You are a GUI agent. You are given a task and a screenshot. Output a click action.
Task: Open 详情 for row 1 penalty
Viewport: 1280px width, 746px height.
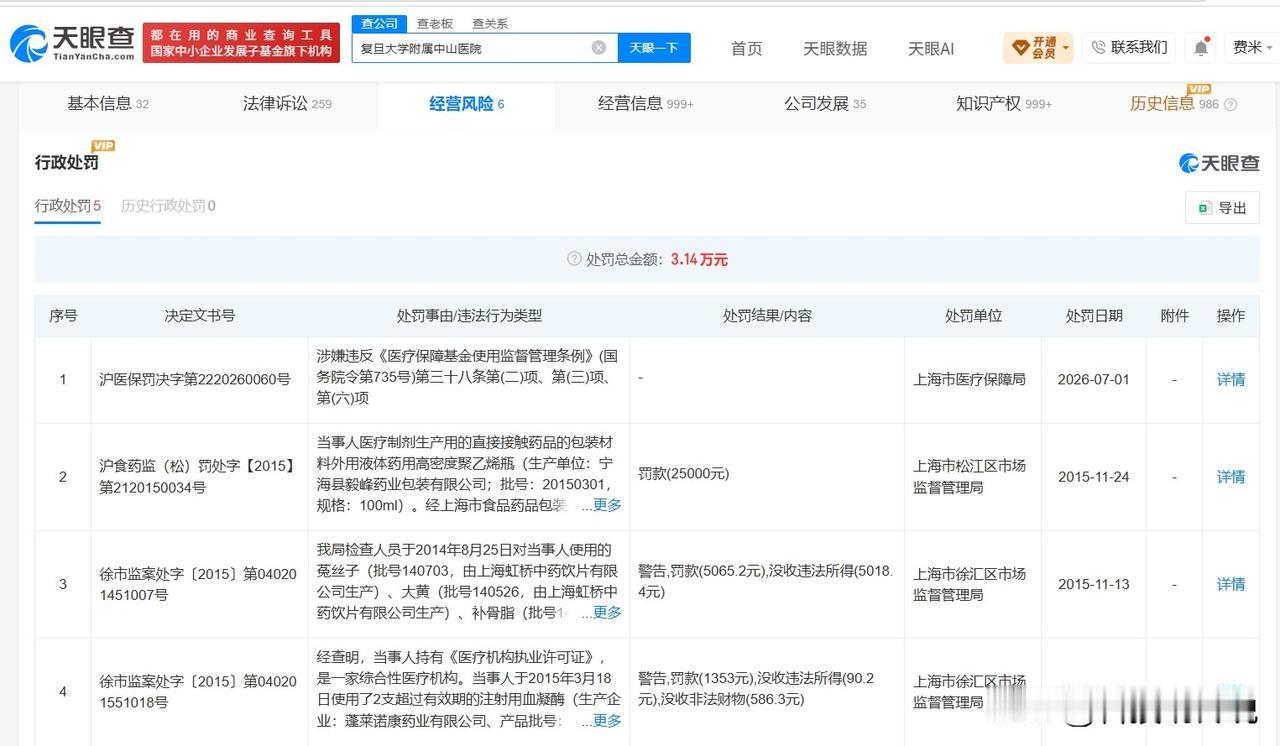click(1231, 380)
